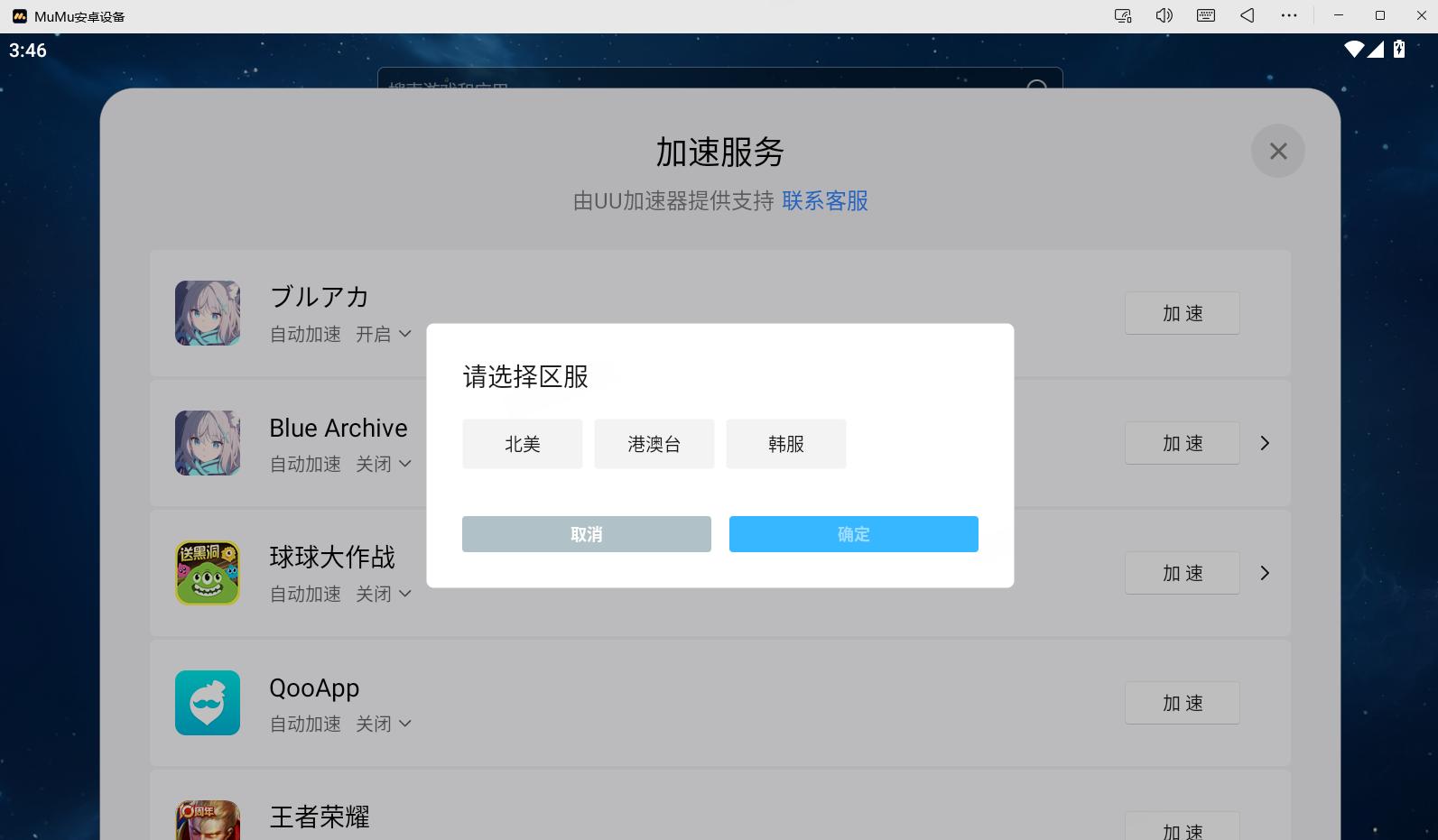1438x840 pixels.
Task: Click the 球球大作战 game icon
Action: [x=208, y=573]
